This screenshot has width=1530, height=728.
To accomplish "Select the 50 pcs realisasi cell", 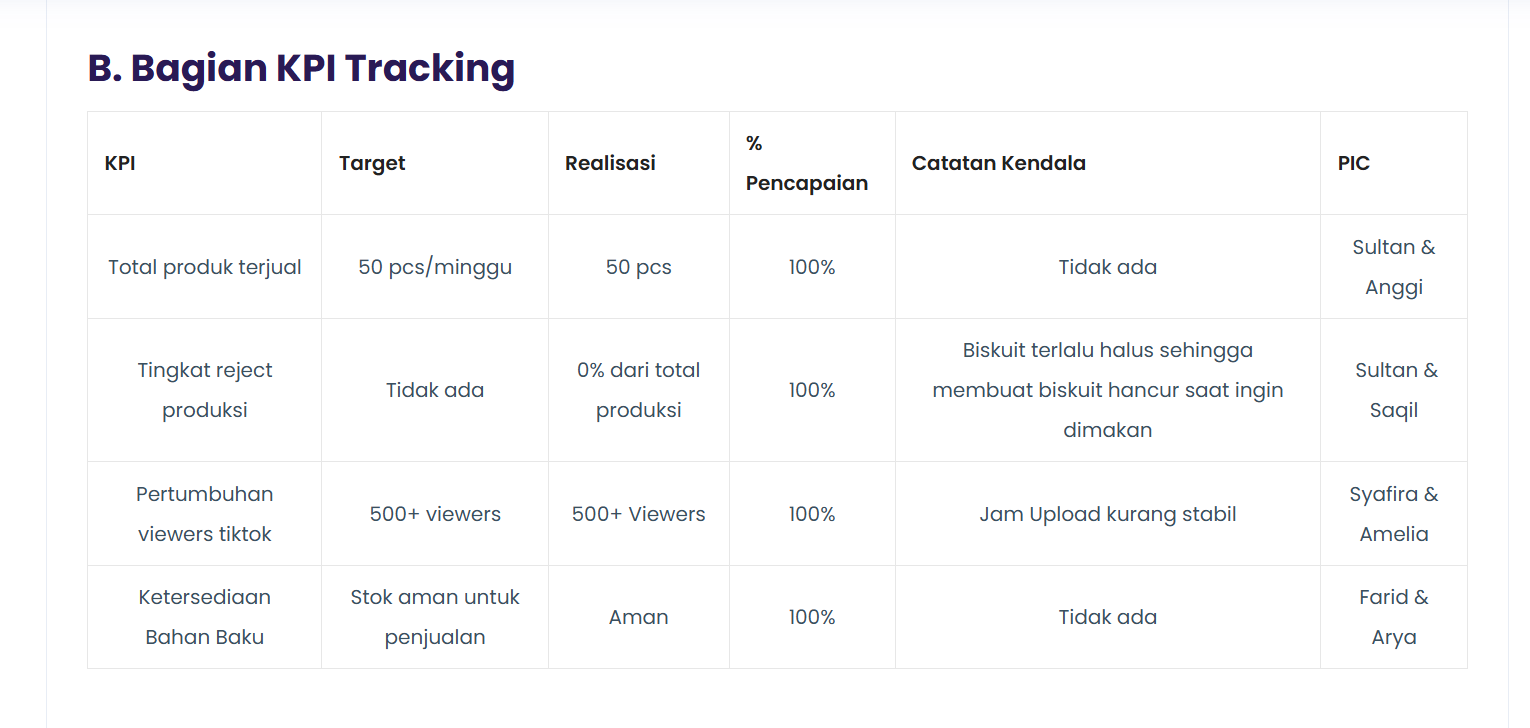I will coord(639,267).
